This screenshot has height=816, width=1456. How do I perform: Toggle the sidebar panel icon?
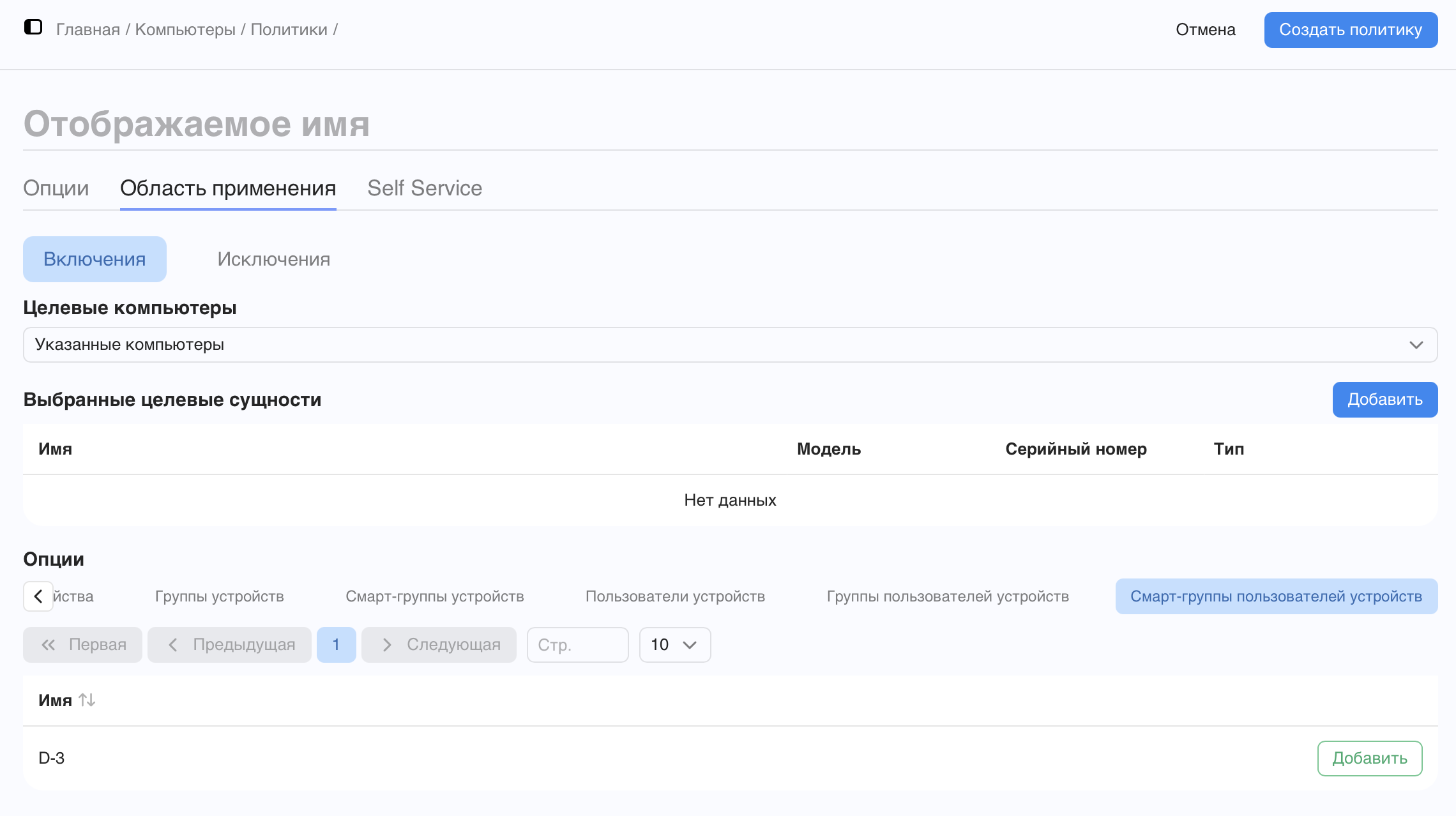[33, 27]
